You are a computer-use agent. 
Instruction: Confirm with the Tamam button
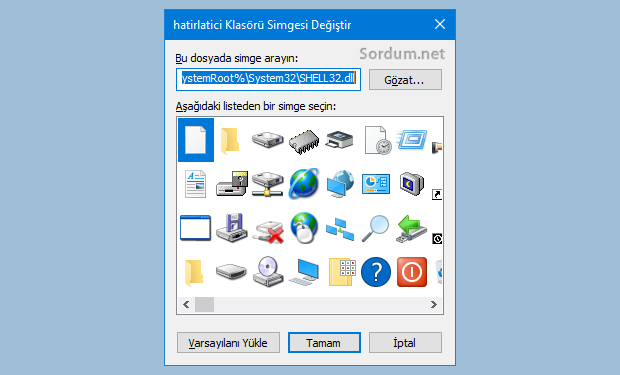click(x=324, y=343)
